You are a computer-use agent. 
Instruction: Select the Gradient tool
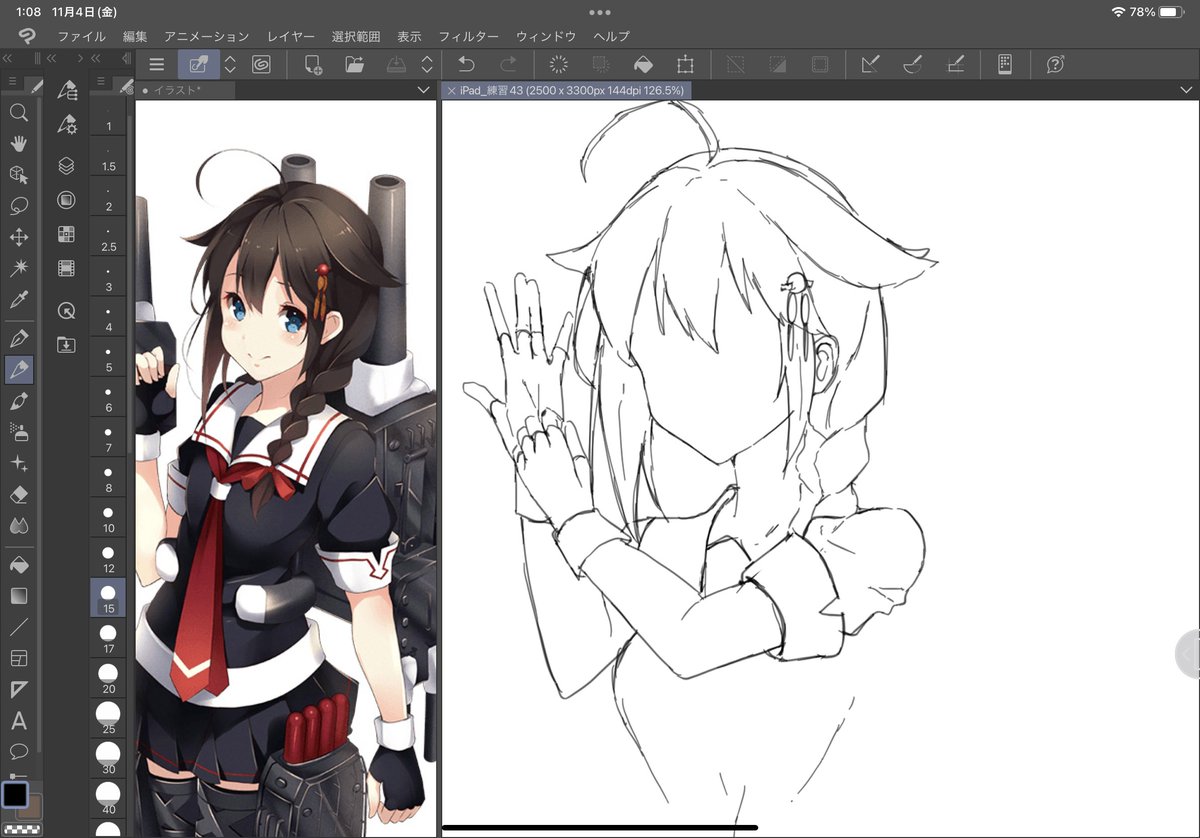18,596
